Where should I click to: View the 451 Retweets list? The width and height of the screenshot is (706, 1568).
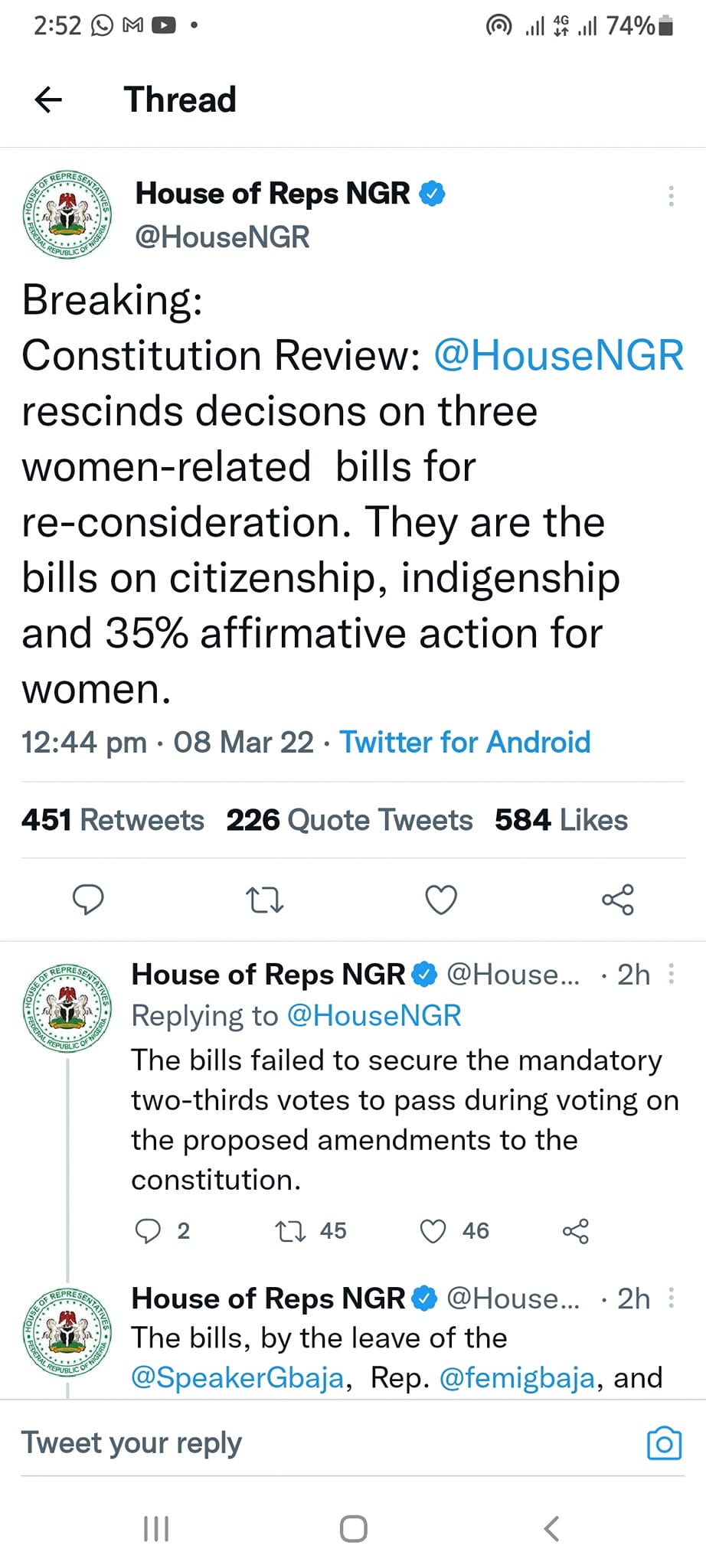113,820
